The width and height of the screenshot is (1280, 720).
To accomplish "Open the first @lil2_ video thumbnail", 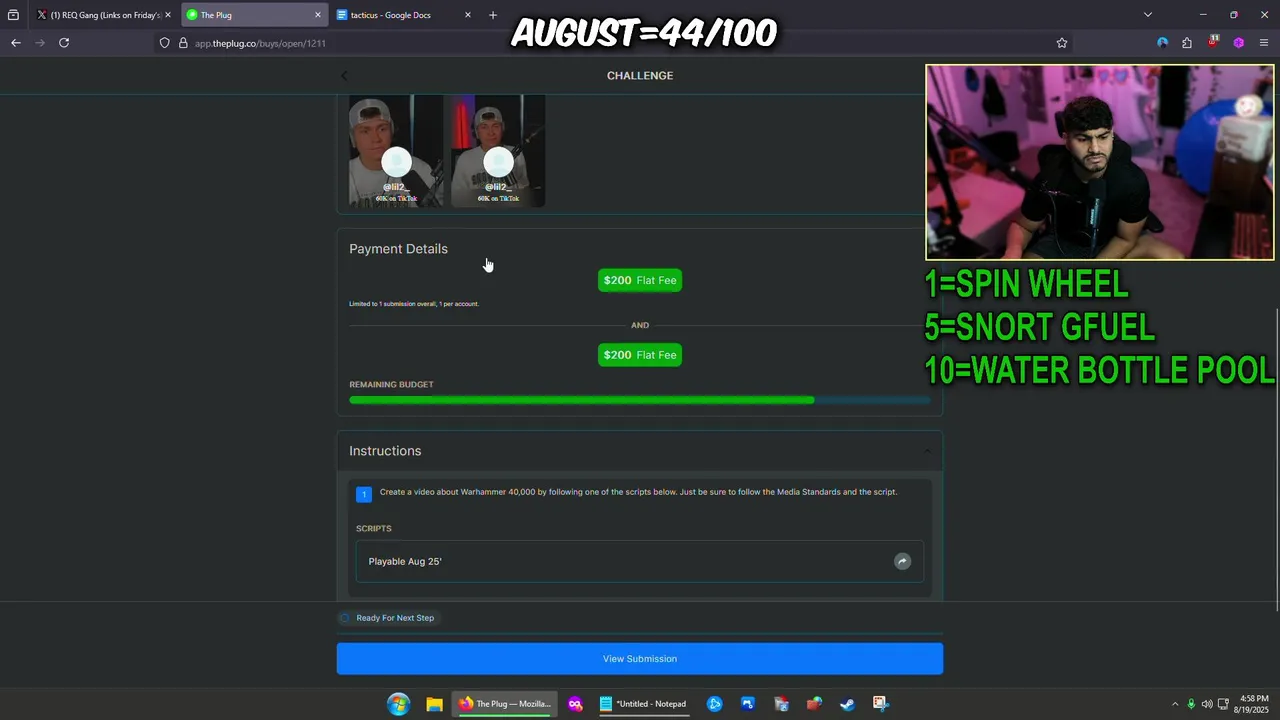I will [396, 151].
